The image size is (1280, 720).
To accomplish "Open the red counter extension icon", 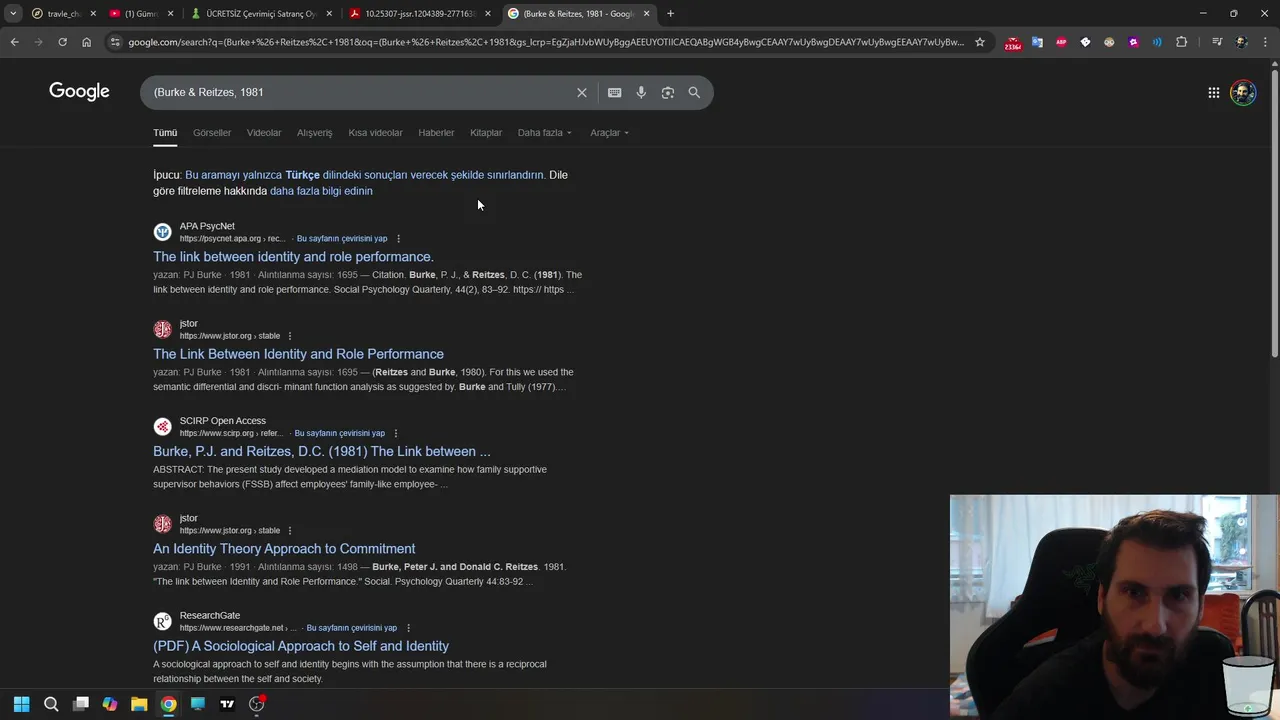I will tap(1013, 43).
